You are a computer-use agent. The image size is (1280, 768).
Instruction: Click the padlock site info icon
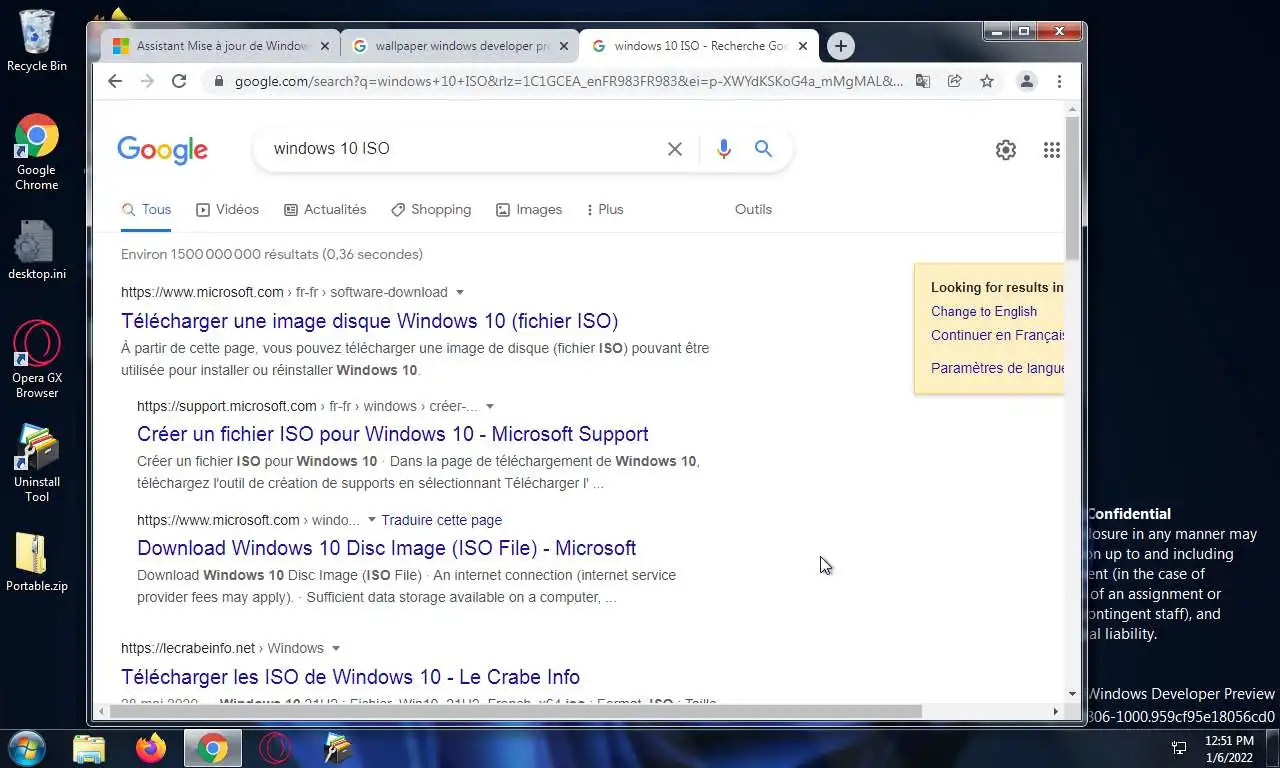[x=218, y=81]
